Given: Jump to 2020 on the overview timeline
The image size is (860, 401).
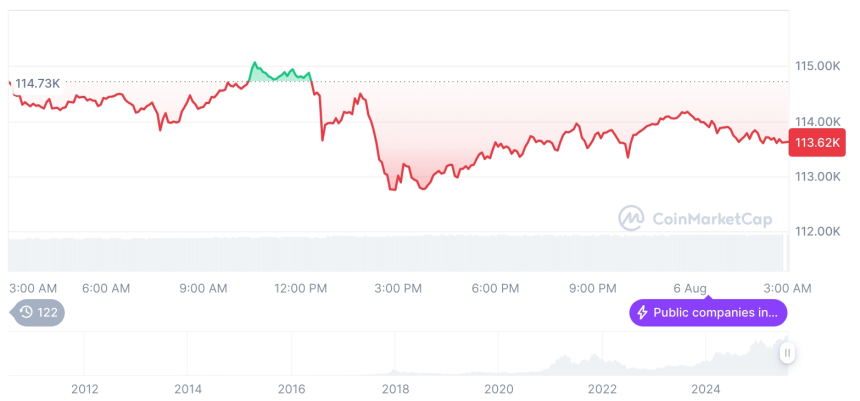Looking at the screenshot, I should point(498,388).
